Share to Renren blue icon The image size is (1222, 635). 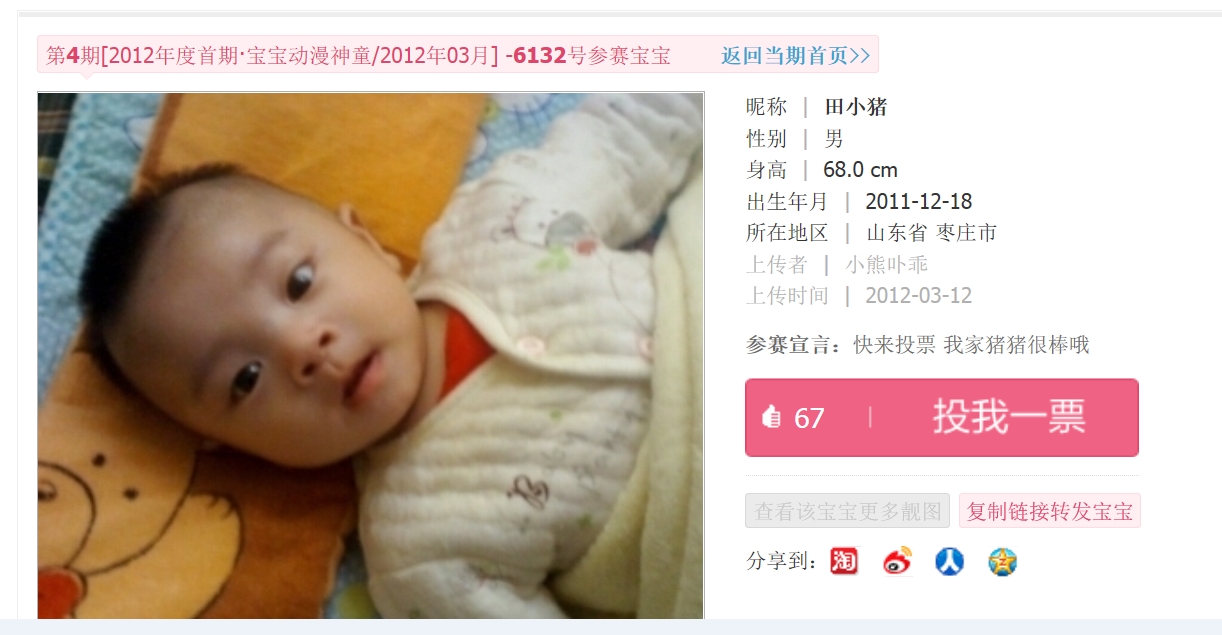(950, 562)
